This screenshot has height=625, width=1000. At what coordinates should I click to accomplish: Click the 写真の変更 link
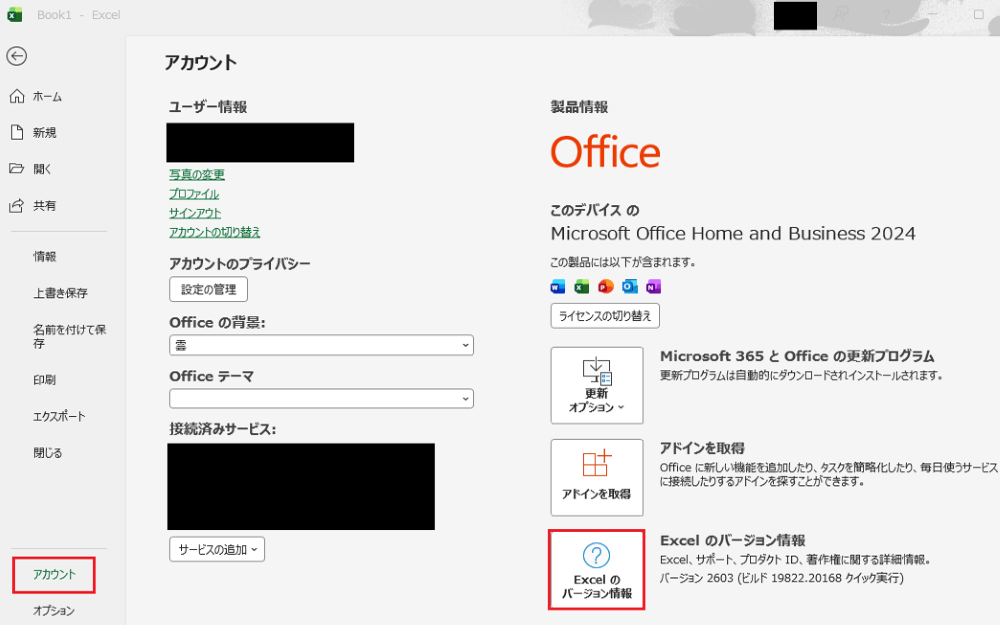(197, 175)
